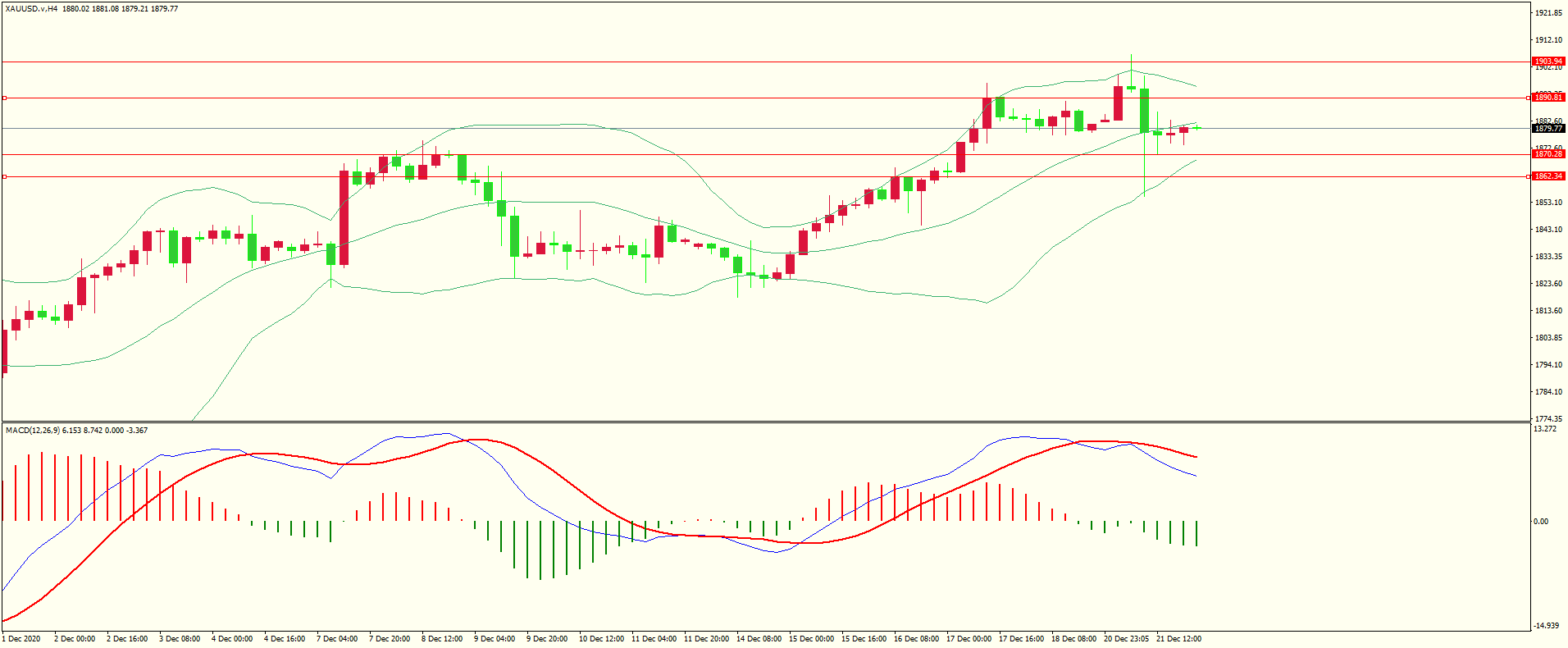Click left handle of the 1862.34 line

coord(5,176)
